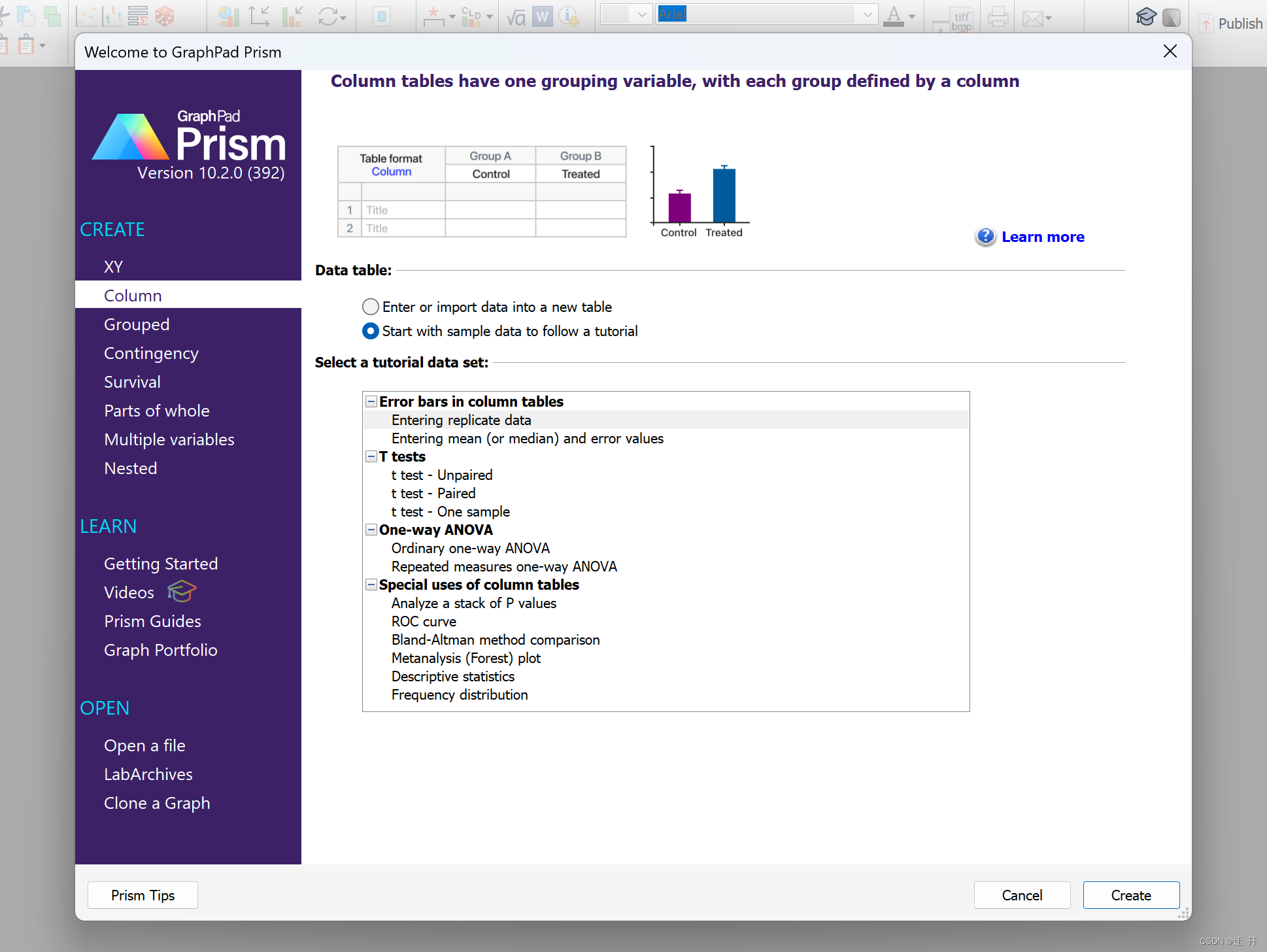Click the circular refresh arrows toolbar icon
Viewport: 1267px width, 952px height.
pyautogui.click(x=328, y=16)
